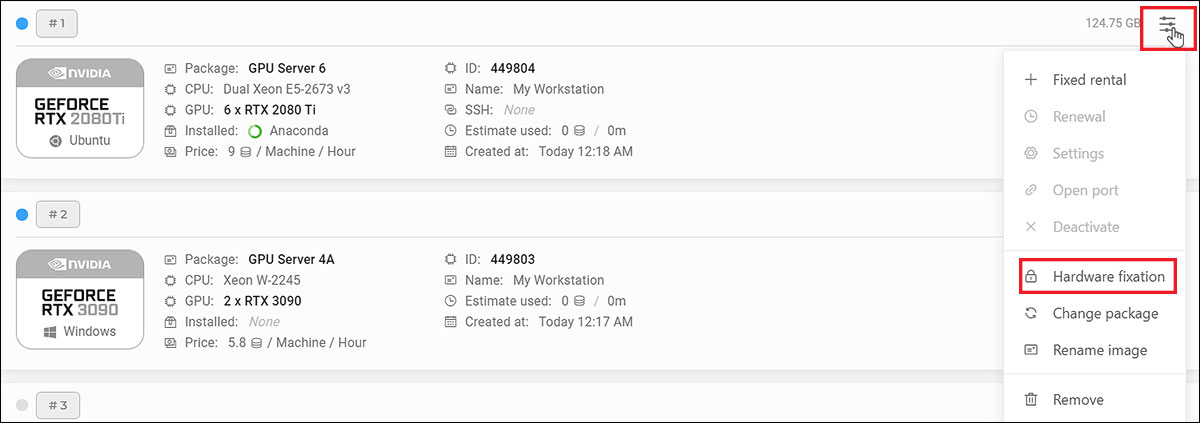Screen dimensions: 1200x423
Task: Click the GeForce RTX 2080Ti Ubuntu thumbnail
Action: [x=78, y=109]
